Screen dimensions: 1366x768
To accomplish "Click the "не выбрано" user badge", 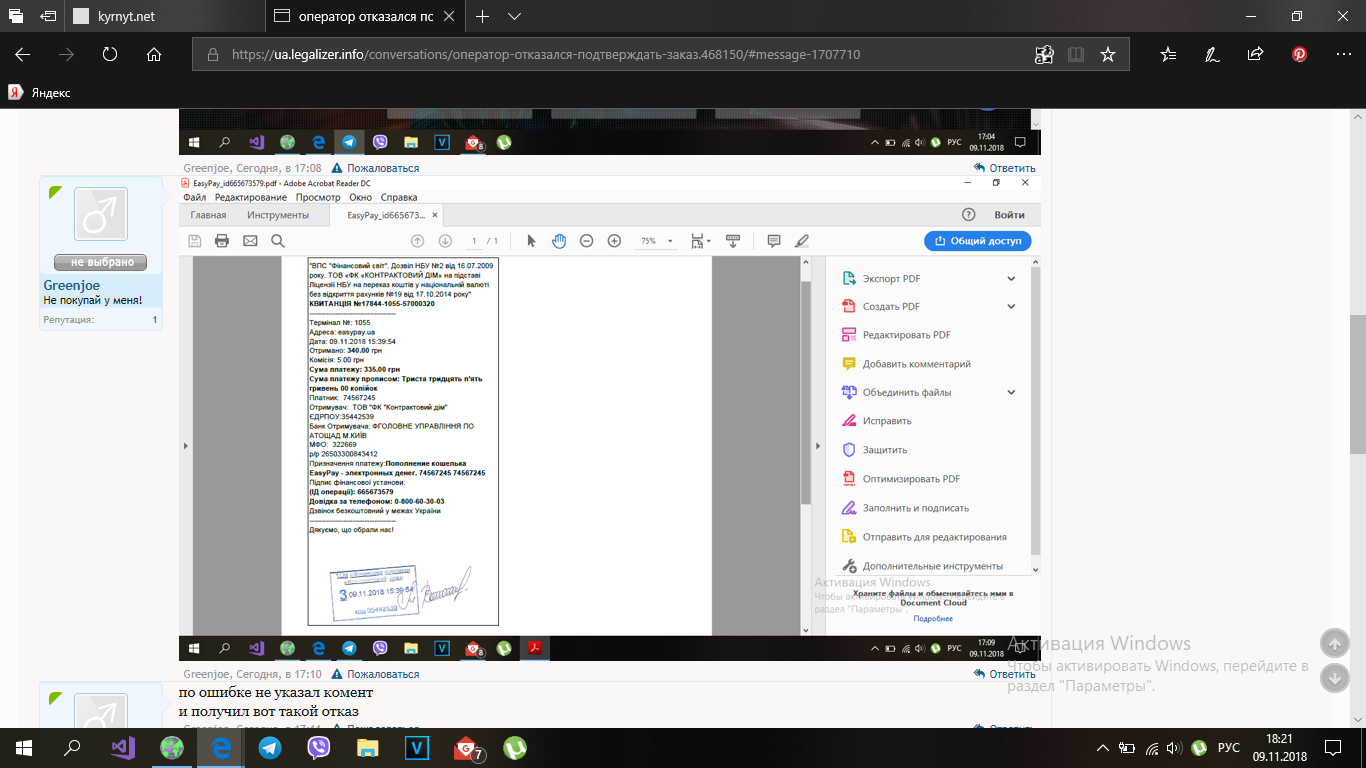I will [x=101, y=262].
